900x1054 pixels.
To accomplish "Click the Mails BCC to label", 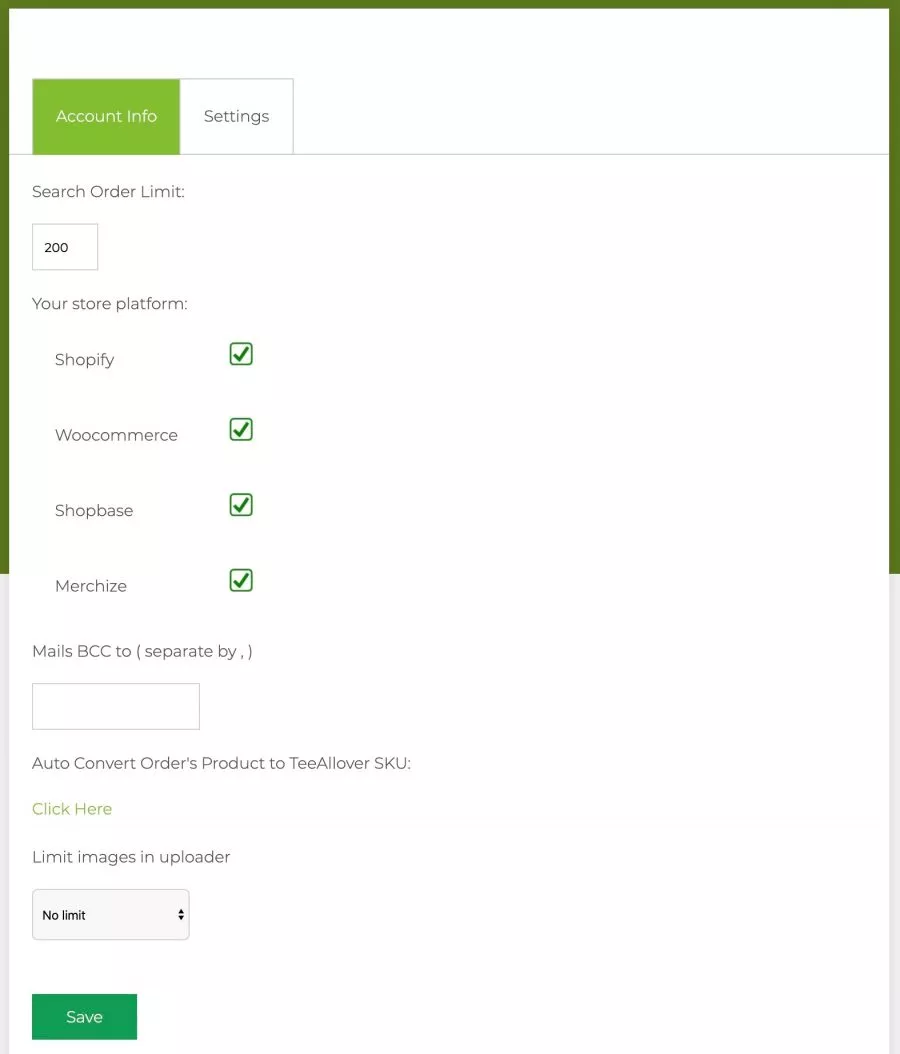I will coord(142,651).
